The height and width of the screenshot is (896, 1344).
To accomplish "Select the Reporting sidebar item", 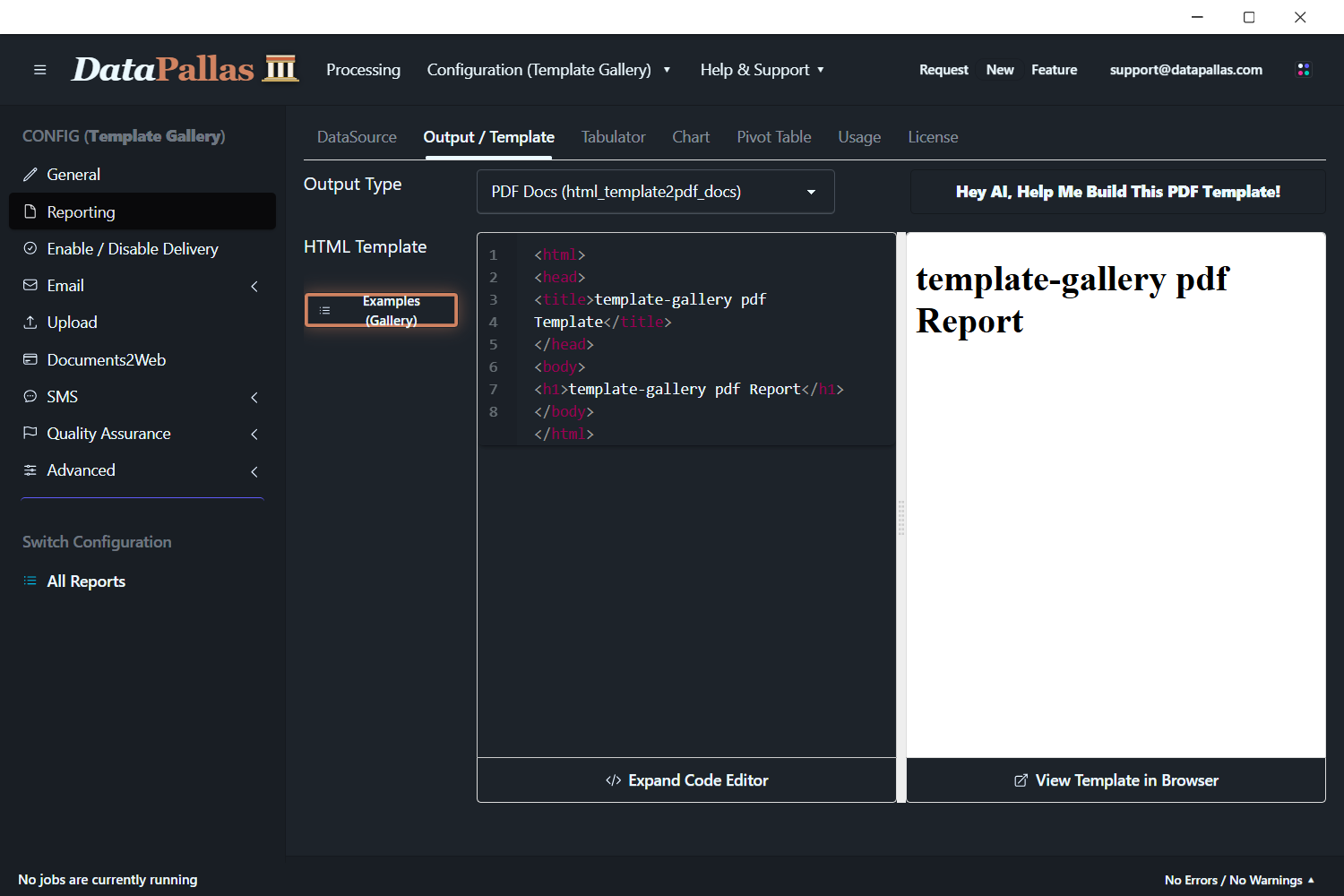I will (x=142, y=211).
